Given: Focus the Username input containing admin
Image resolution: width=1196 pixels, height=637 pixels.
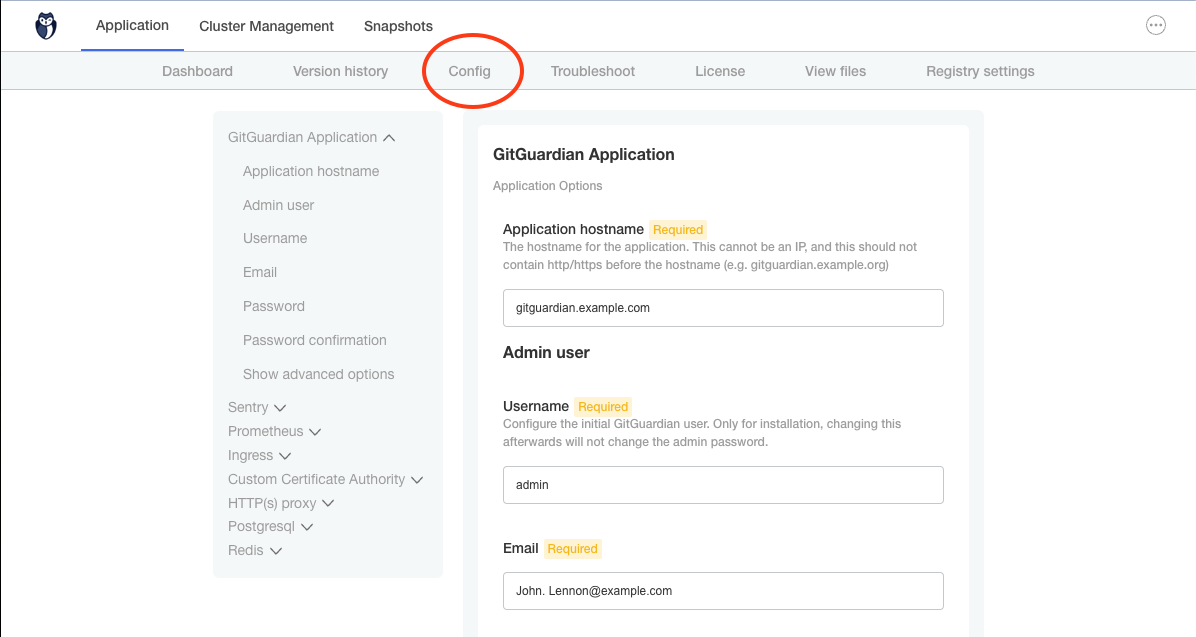Looking at the screenshot, I should (x=723, y=485).
